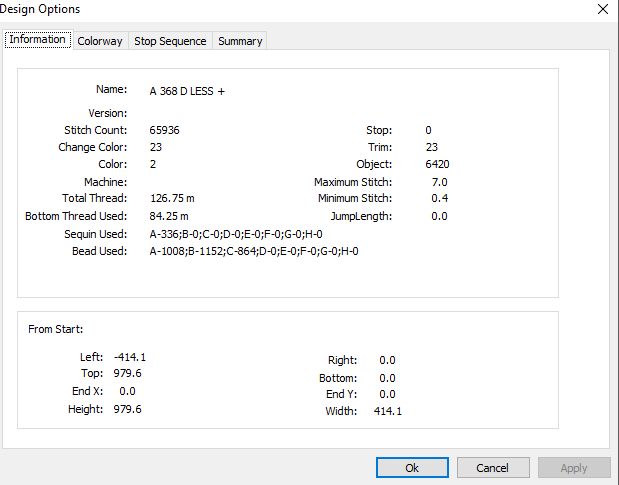Click the Object value 6420
Screen dimensions: 619x485
click(437, 164)
